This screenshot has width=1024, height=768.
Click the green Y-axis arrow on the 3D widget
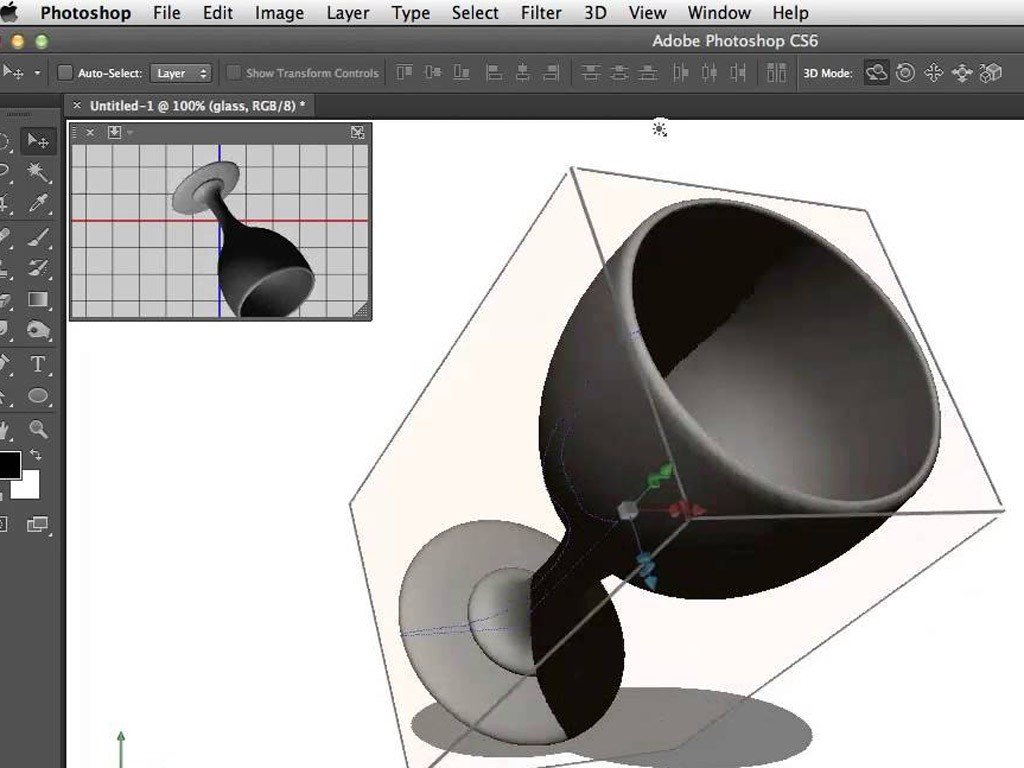660,477
